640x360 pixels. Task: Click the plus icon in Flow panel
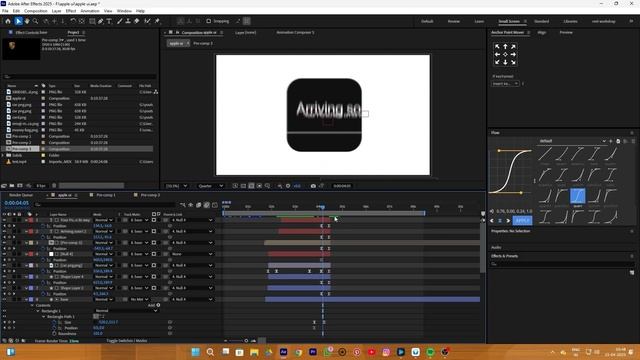(611, 141)
